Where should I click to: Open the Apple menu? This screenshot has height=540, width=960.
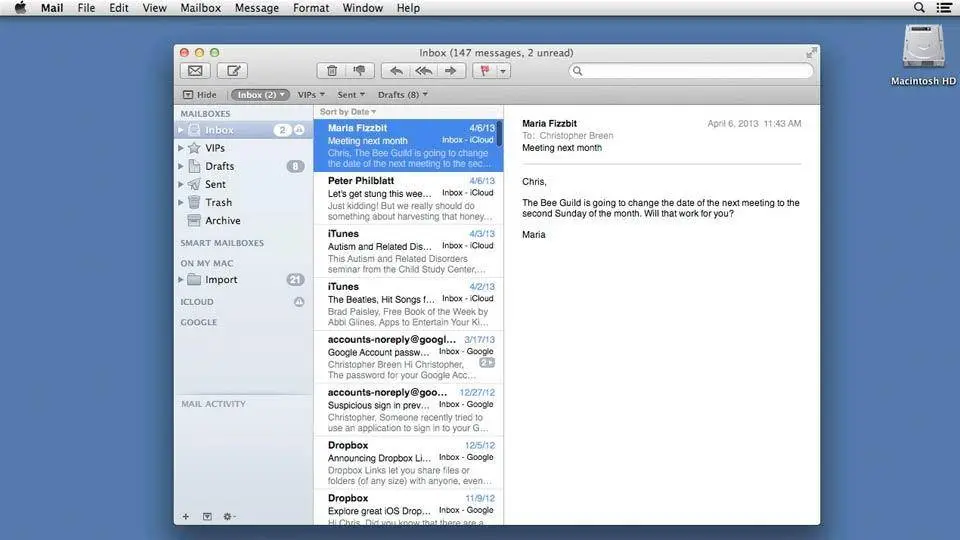point(20,8)
